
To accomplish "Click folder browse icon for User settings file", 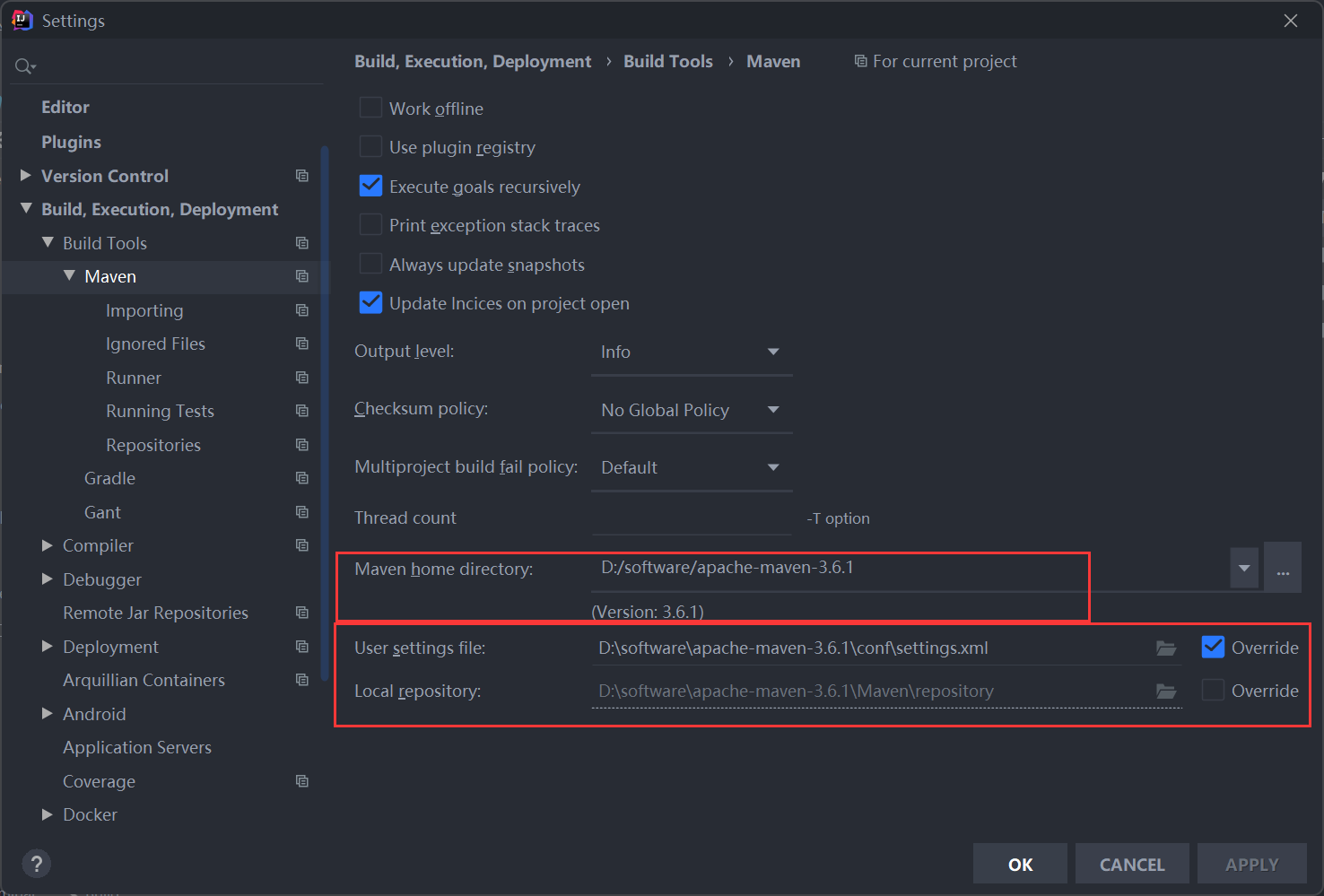I will point(1166,648).
